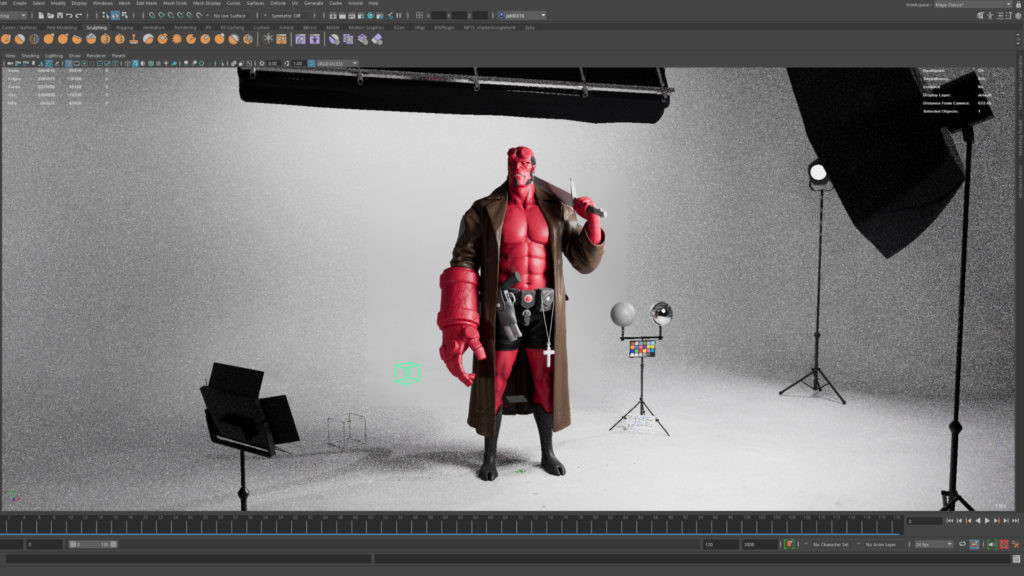Click the Render current frame icon
Screen dimensions: 1024x576
coord(342,17)
